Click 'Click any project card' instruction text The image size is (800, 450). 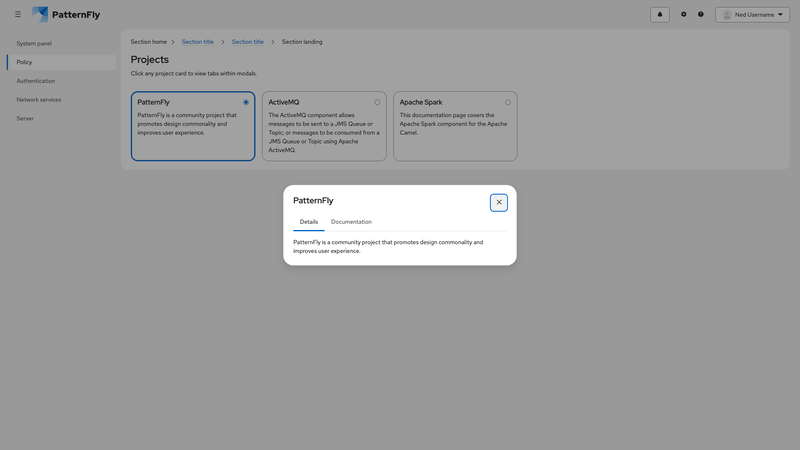click(x=194, y=73)
